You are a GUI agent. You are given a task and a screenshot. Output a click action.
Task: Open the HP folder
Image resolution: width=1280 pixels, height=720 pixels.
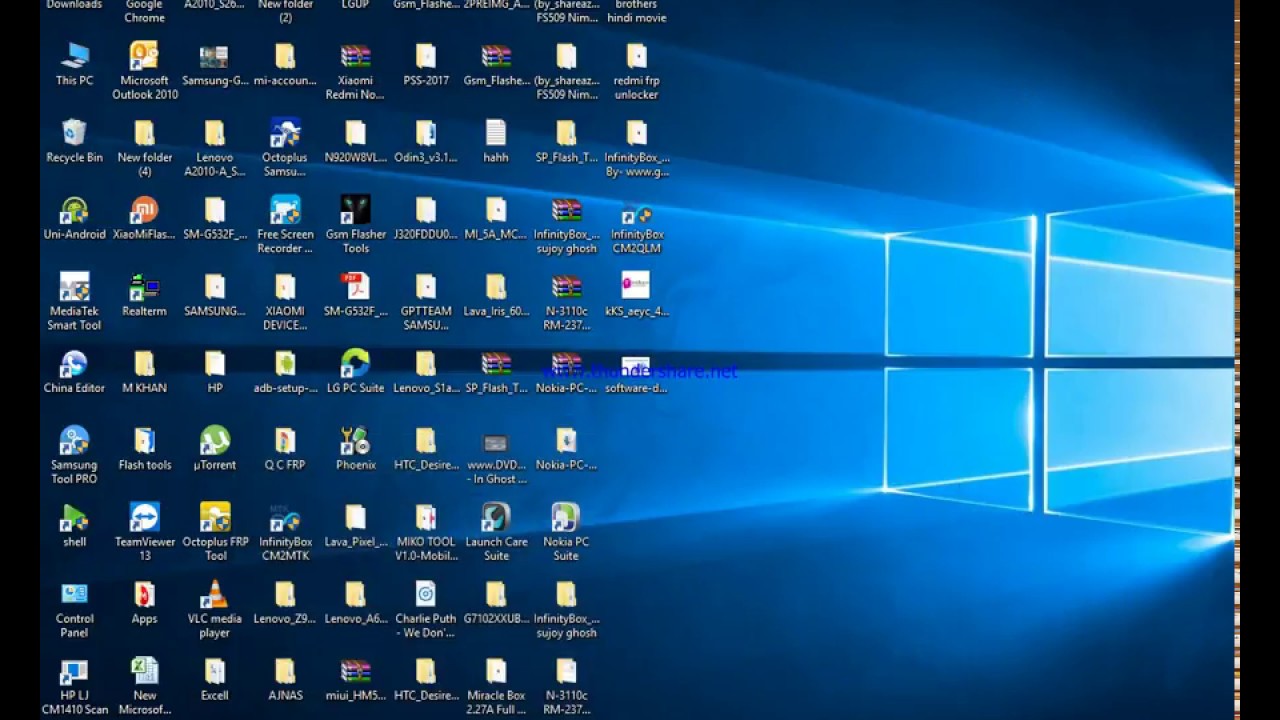click(215, 372)
